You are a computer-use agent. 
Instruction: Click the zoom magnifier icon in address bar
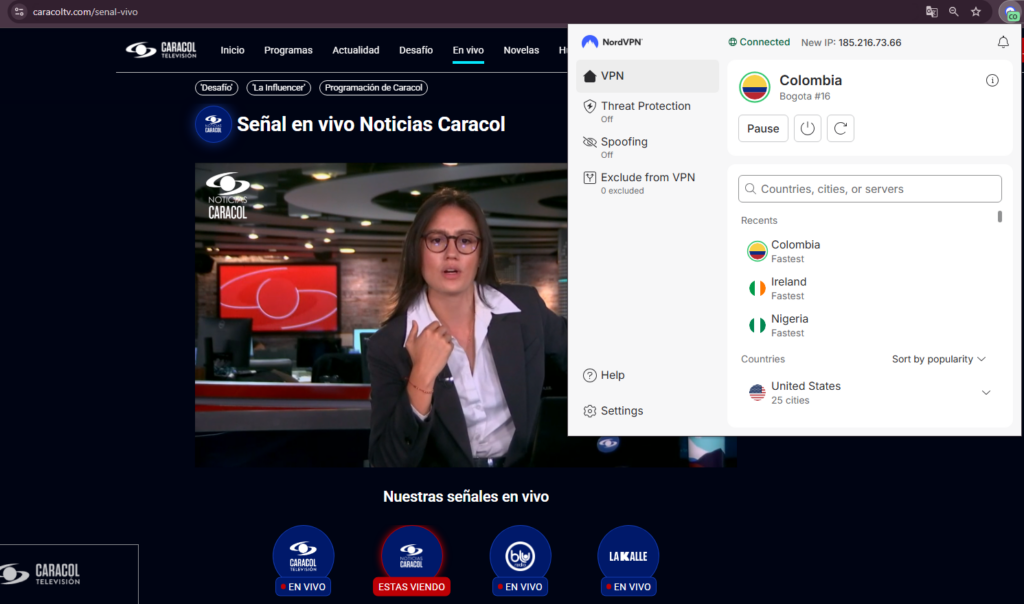pyautogui.click(x=953, y=12)
